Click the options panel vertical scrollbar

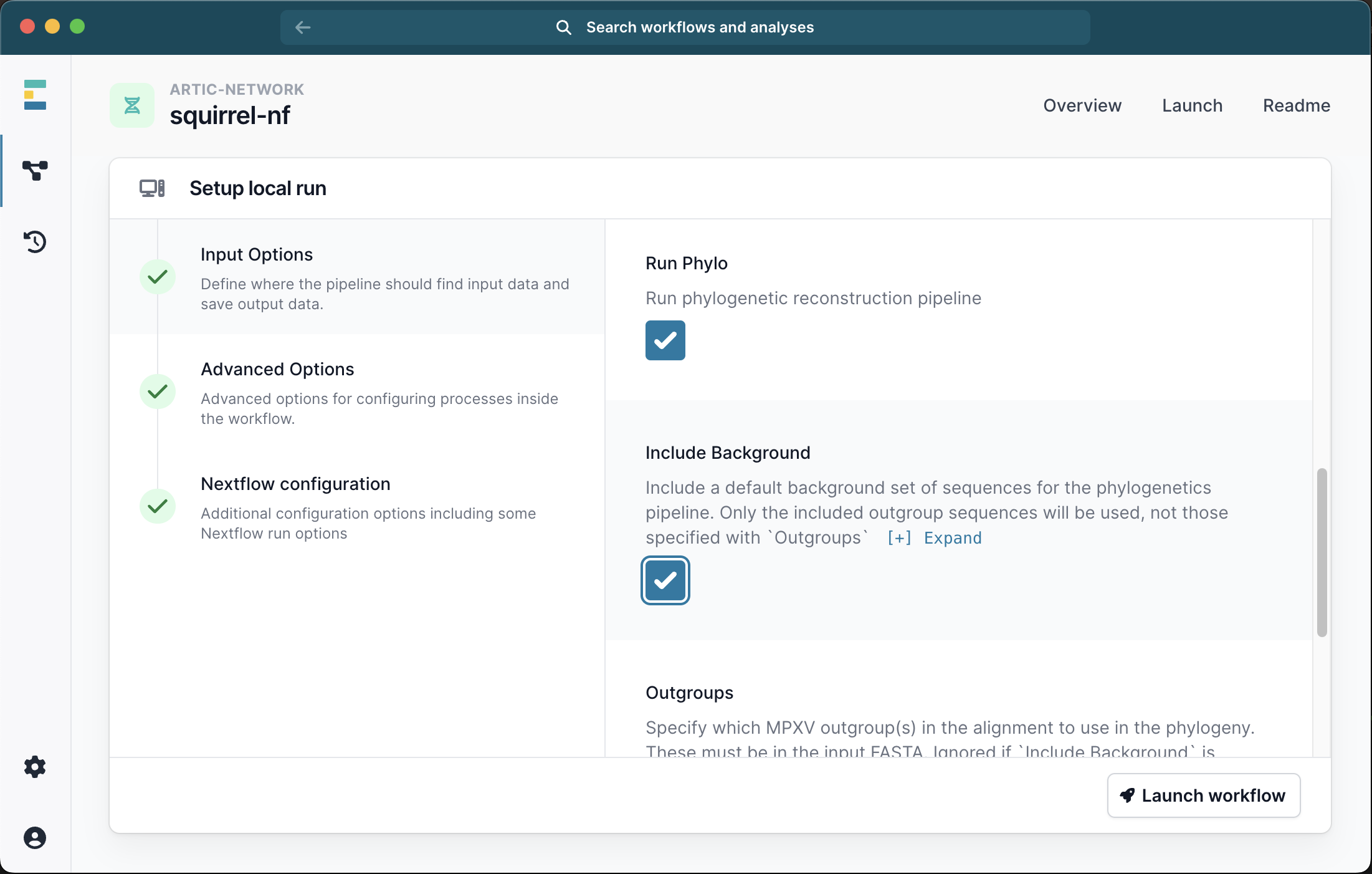pyautogui.click(x=1322, y=552)
